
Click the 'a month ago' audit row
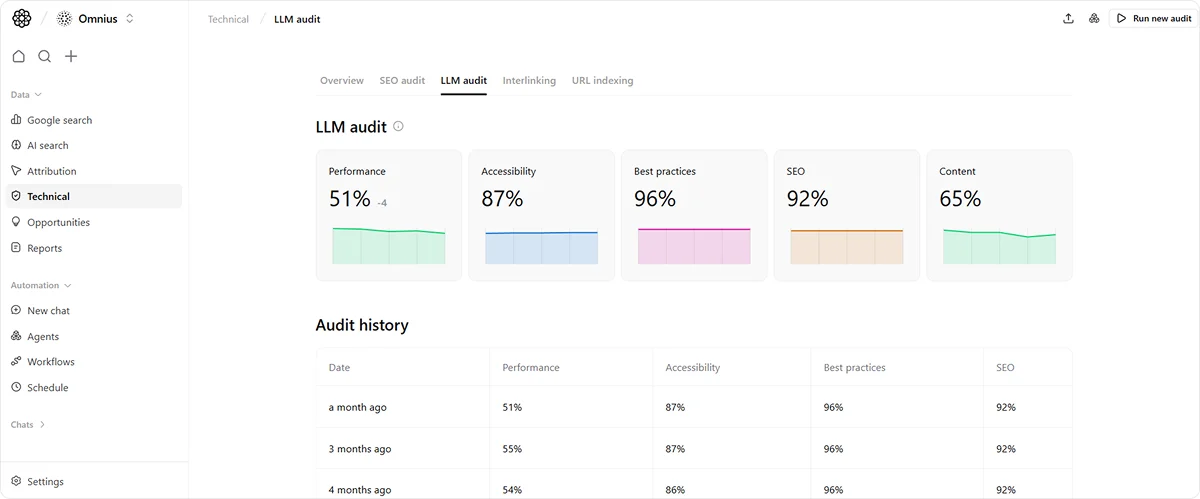694,408
